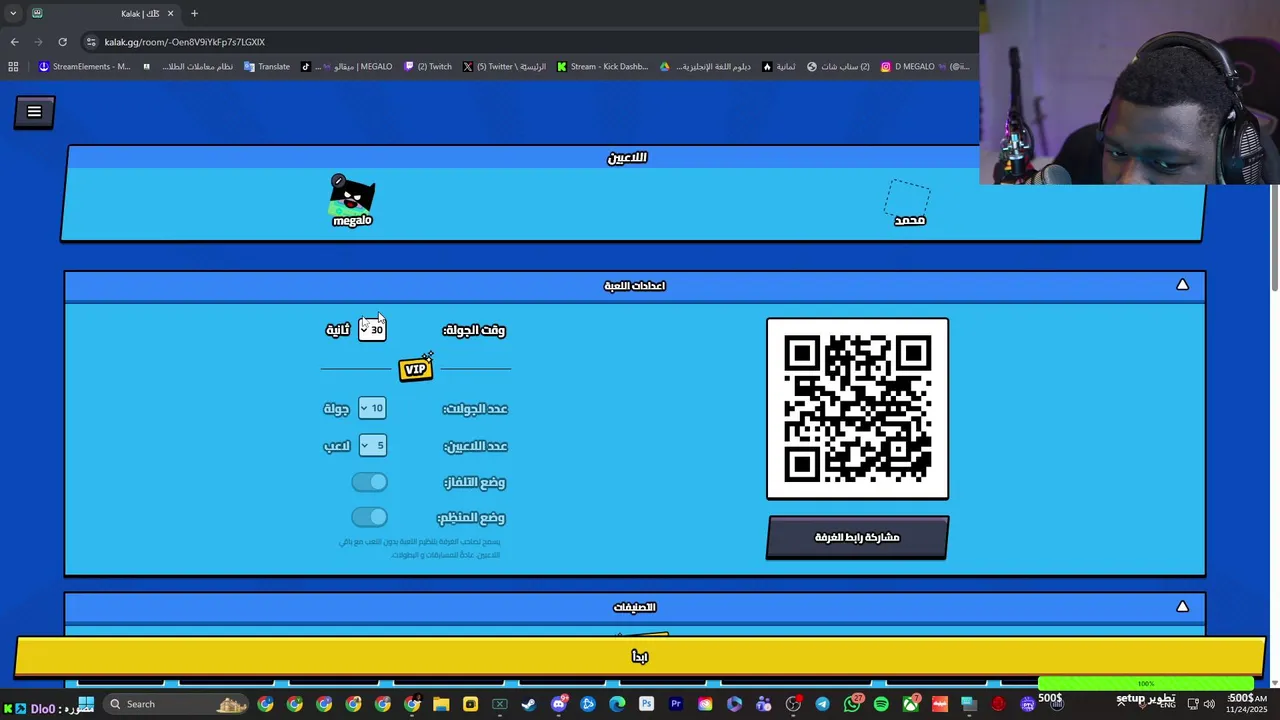
Task: Go back in browser history
Action: (x=14, y=42)
